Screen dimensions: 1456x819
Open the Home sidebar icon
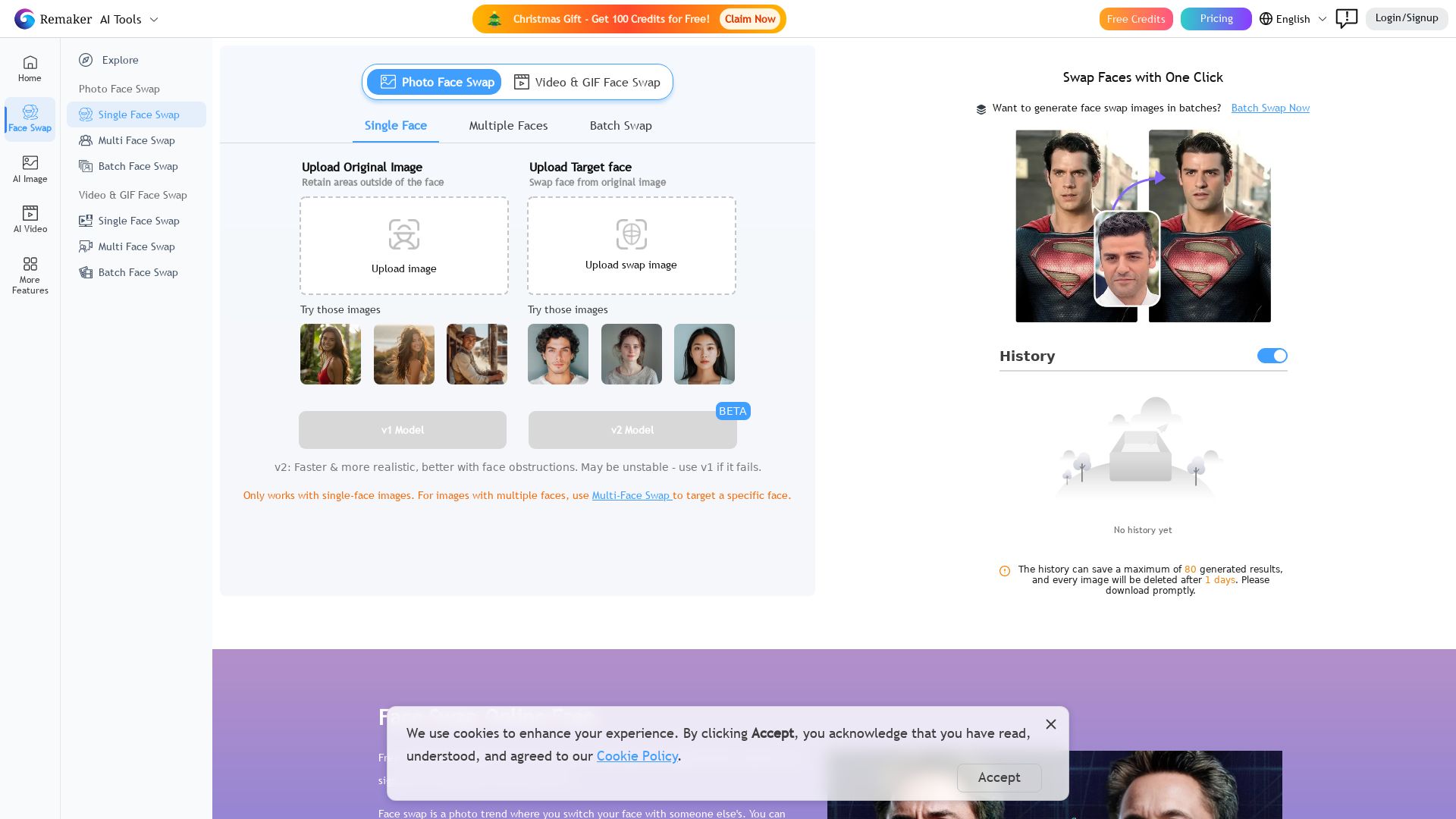pos(30,68)
